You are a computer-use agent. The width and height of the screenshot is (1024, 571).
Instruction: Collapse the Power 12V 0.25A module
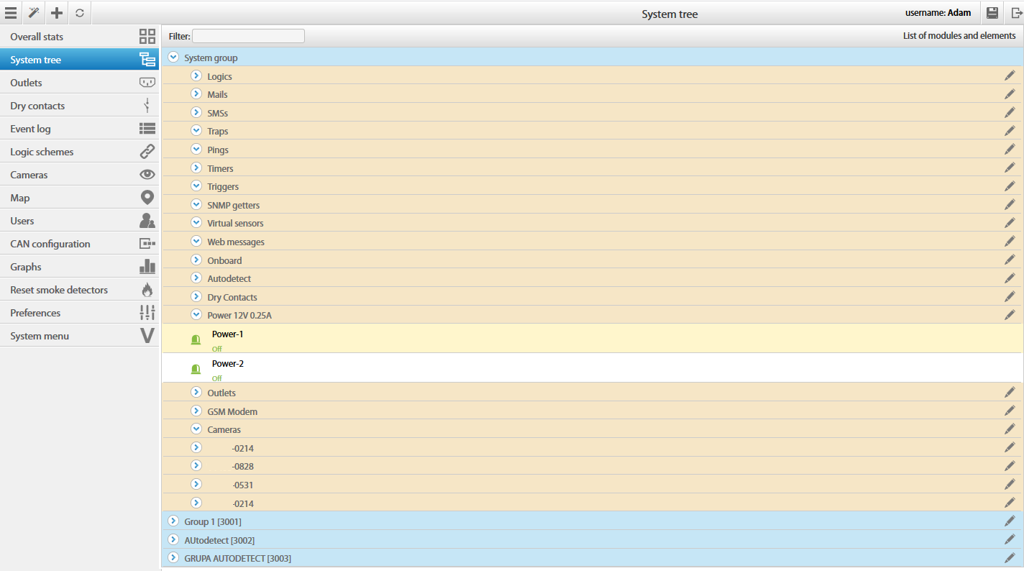[196, 314]
